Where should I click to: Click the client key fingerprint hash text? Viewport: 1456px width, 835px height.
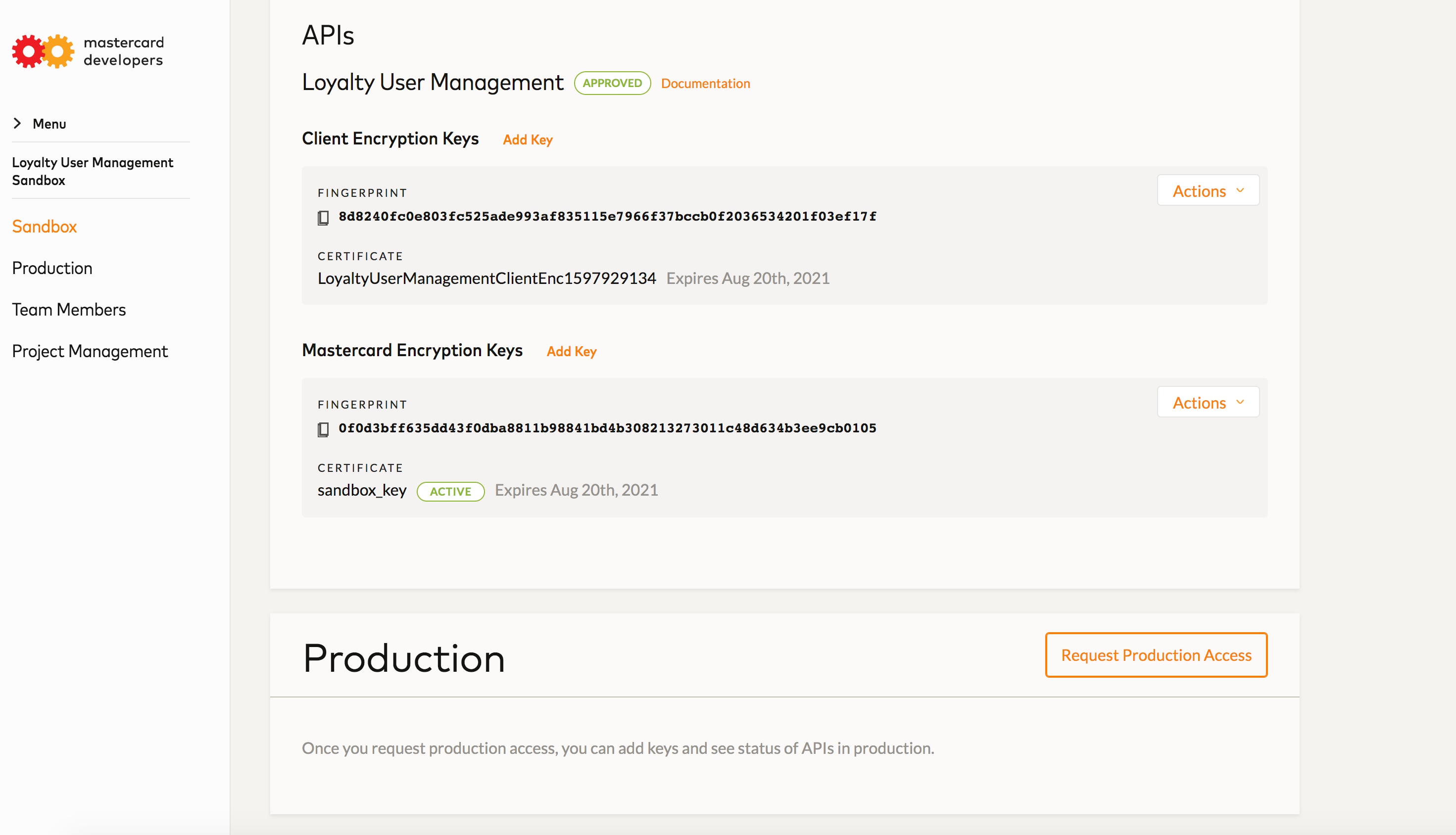tap(607, 216)
